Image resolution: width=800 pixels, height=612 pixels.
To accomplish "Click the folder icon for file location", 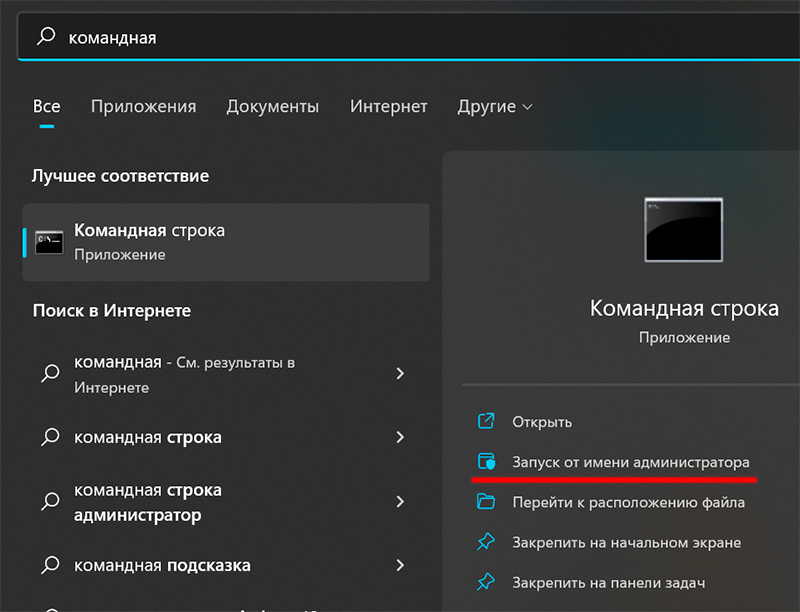I will [x=487, y=502].
